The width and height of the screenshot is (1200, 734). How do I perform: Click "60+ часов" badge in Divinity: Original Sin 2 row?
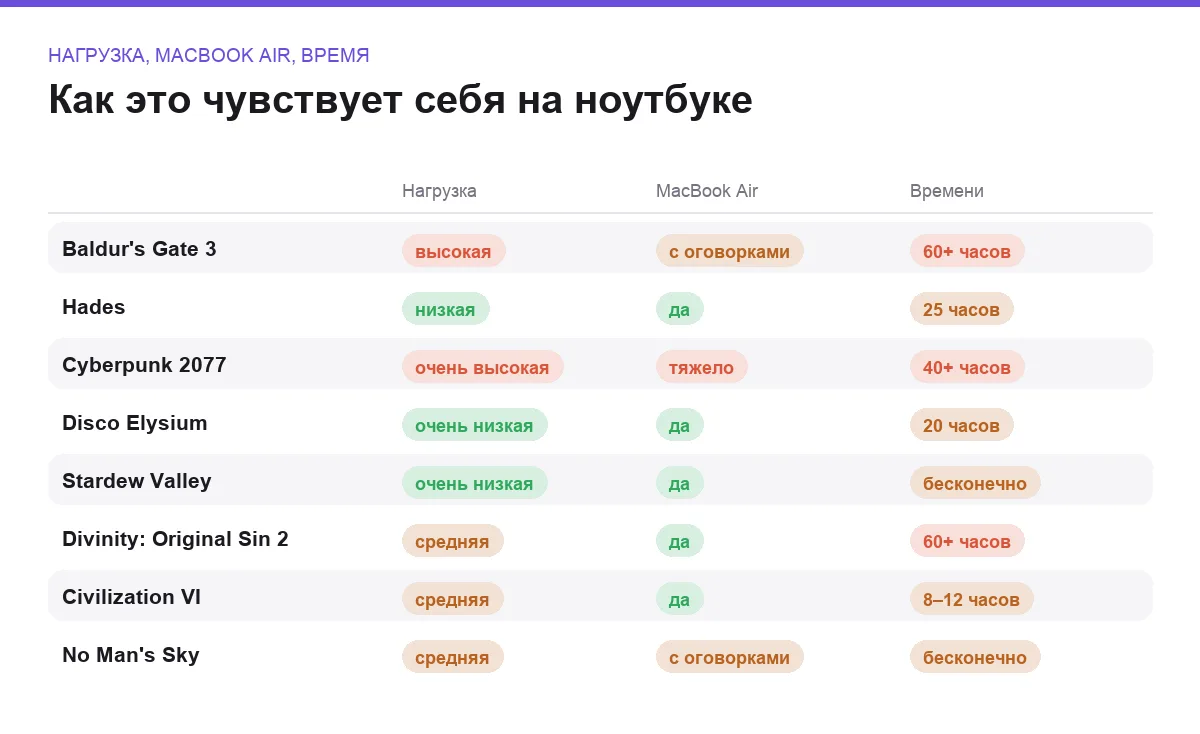click(967, 541)
